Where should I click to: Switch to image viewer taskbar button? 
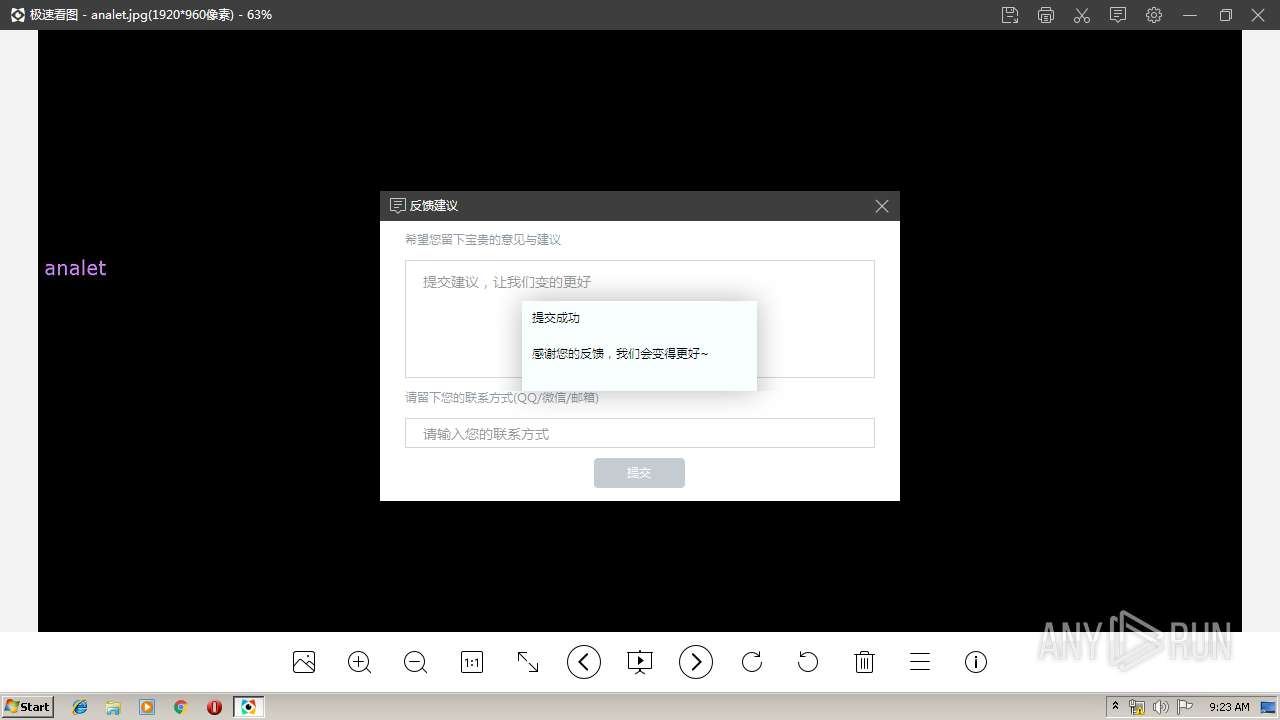(x=248, y=707)
